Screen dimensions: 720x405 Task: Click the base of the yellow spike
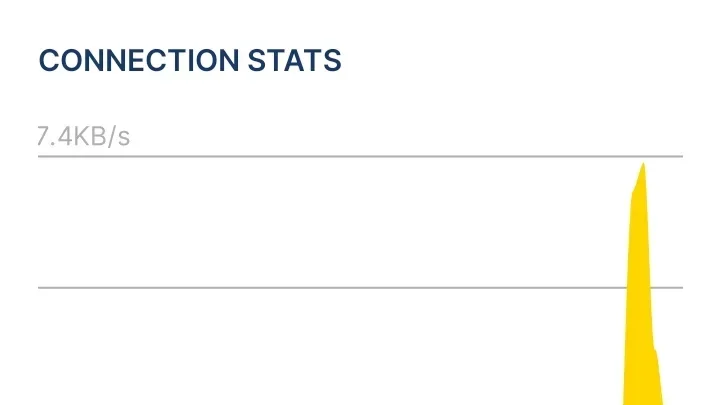[643, 398]
